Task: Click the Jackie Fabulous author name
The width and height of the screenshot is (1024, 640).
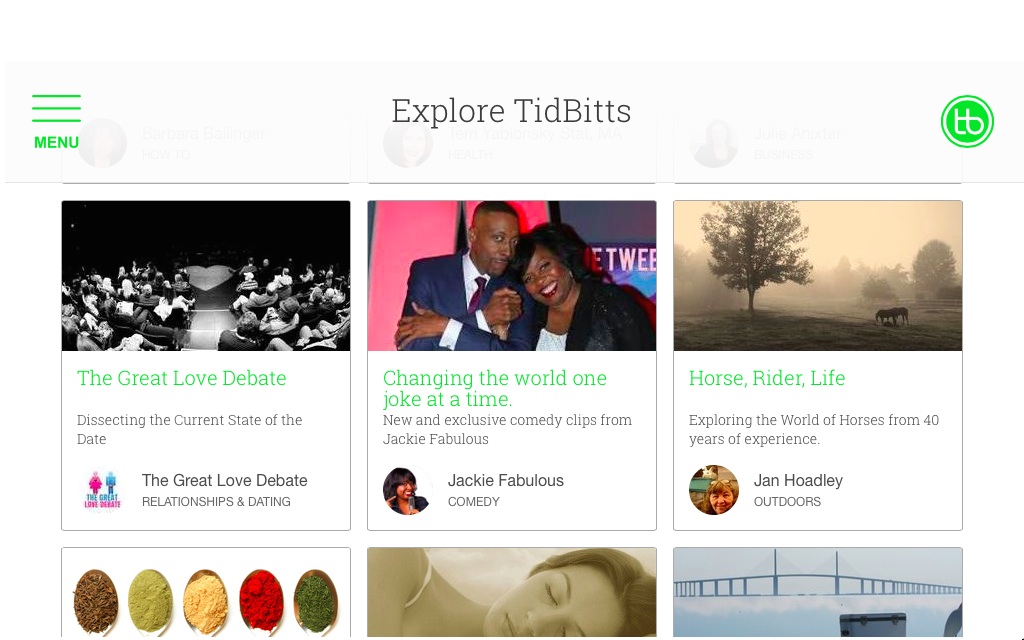Action: click(506, 480)
